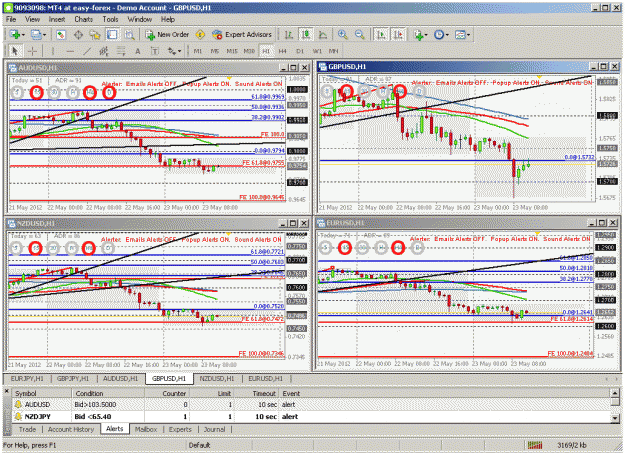Switch to the NZDUSD,H1 chart tab
Image resolution: width=625 pixels, height=453 pixels.
point(217,378)
